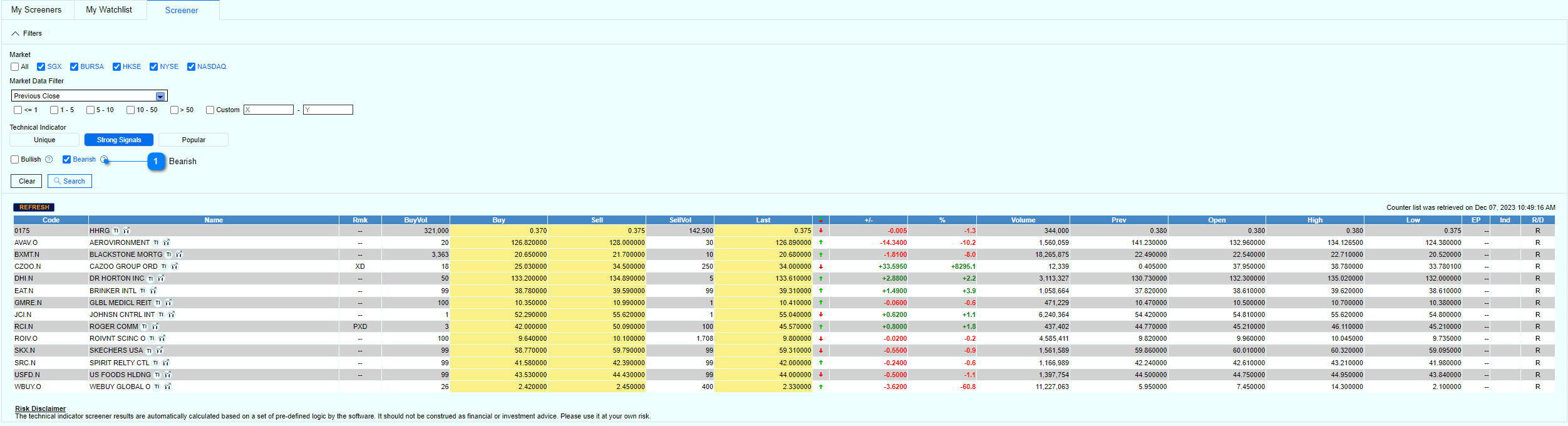Open chart icon for ROGER COMM
The image size is (1568, 426).
point(155,326)
